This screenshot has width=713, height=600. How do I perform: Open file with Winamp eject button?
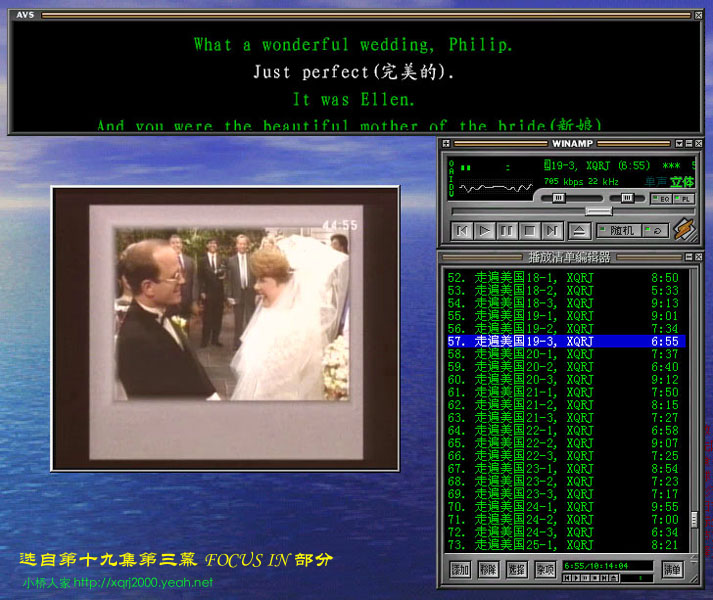[579, 231]
